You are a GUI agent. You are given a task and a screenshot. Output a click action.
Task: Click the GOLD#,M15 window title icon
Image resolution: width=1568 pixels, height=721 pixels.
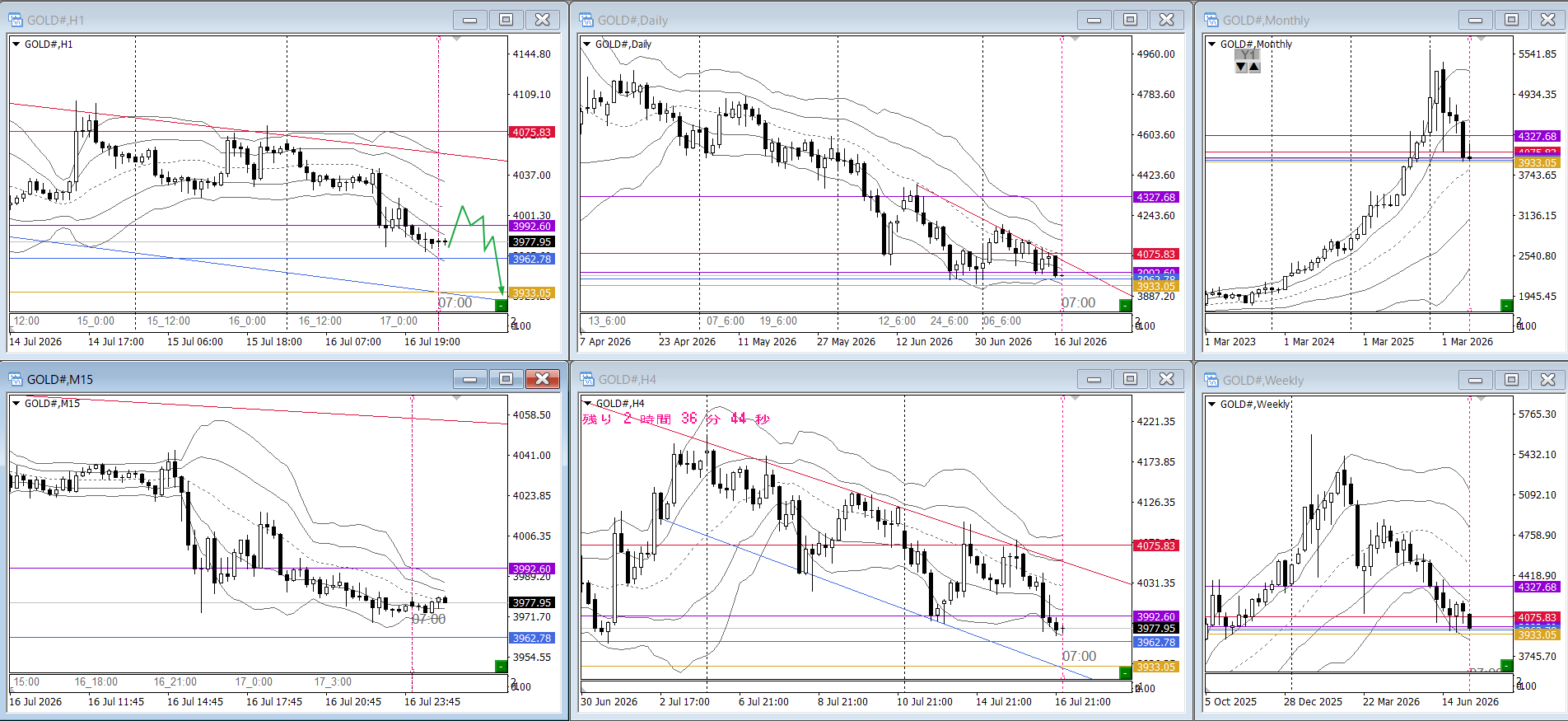click(16, 379)
